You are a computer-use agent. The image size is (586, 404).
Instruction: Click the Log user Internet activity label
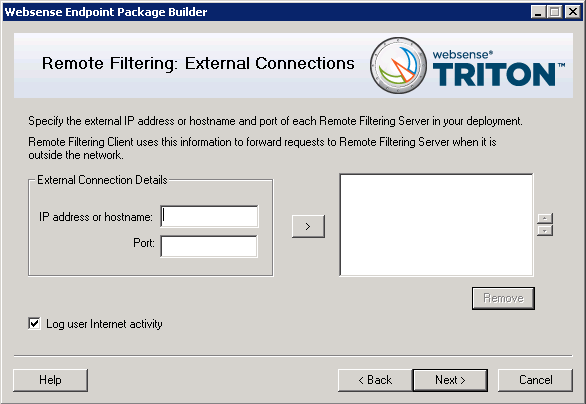point(104,324)
